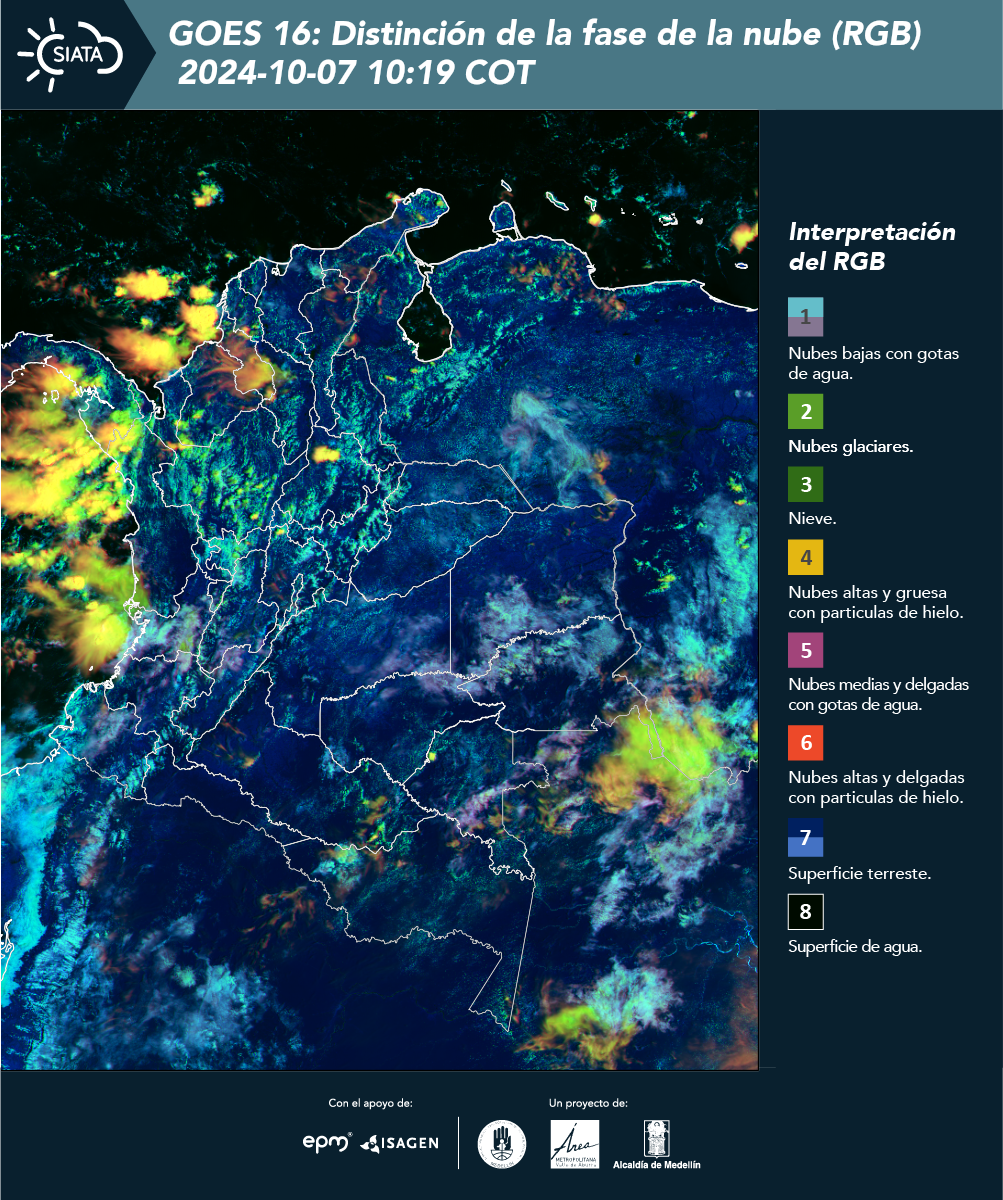This screenshot has height=1200, width=1003.
Task: Click the timestamp '2024-10-07 10:19 COT'
Action: click(356, 73)
